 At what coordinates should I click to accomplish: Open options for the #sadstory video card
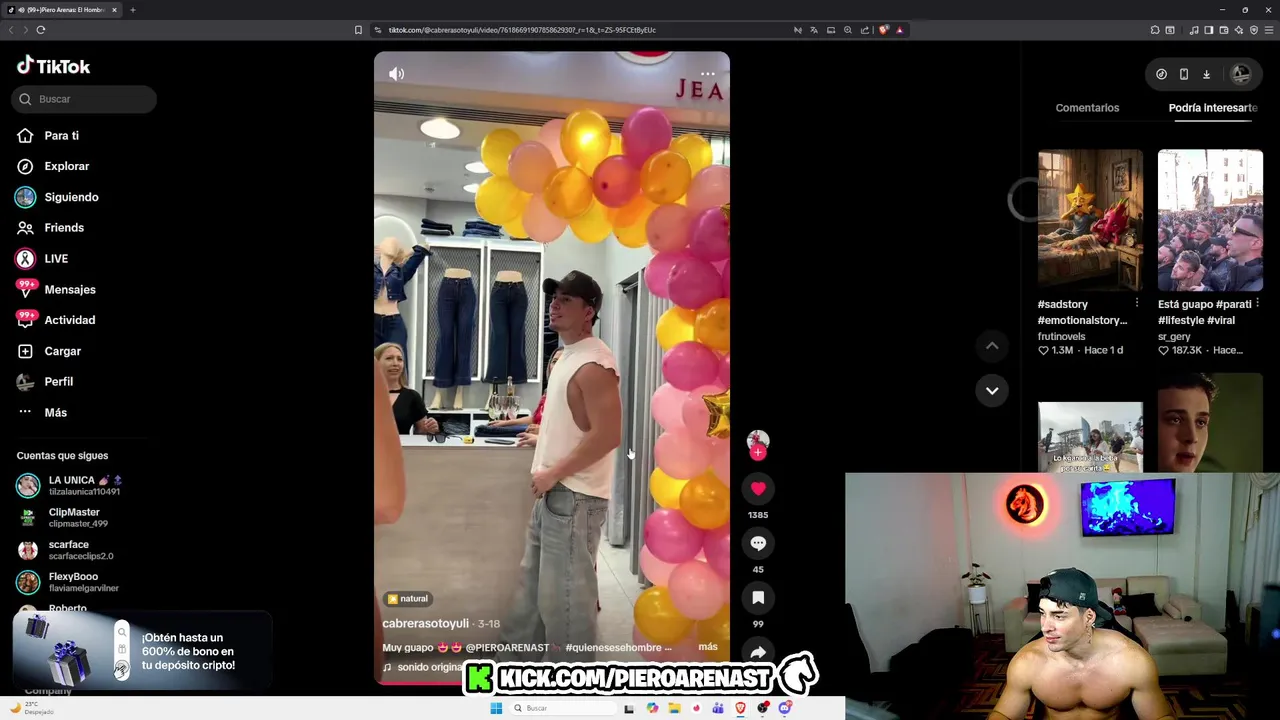pos(1136,303)
